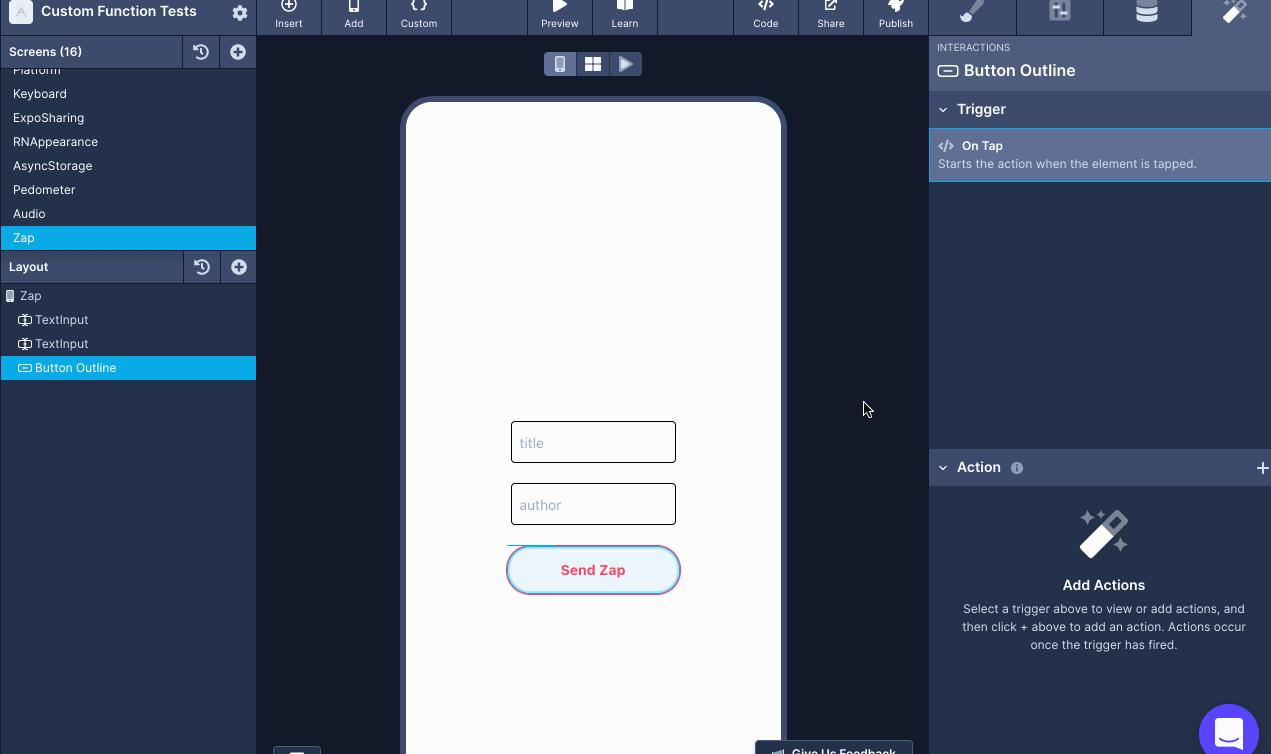Switch to the Styles brush tab
The image size is (1271, 754).
coord(972,15)
